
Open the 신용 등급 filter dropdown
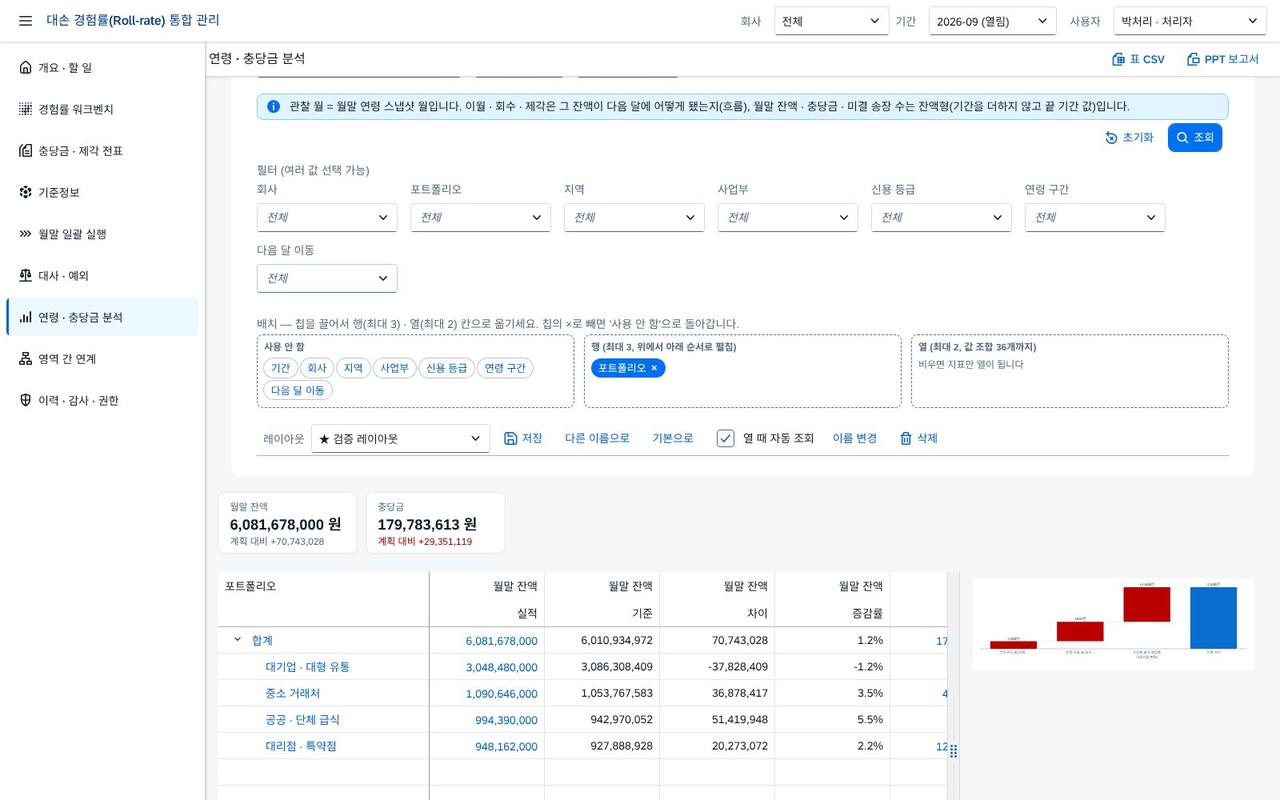click(x=941, y=217)
